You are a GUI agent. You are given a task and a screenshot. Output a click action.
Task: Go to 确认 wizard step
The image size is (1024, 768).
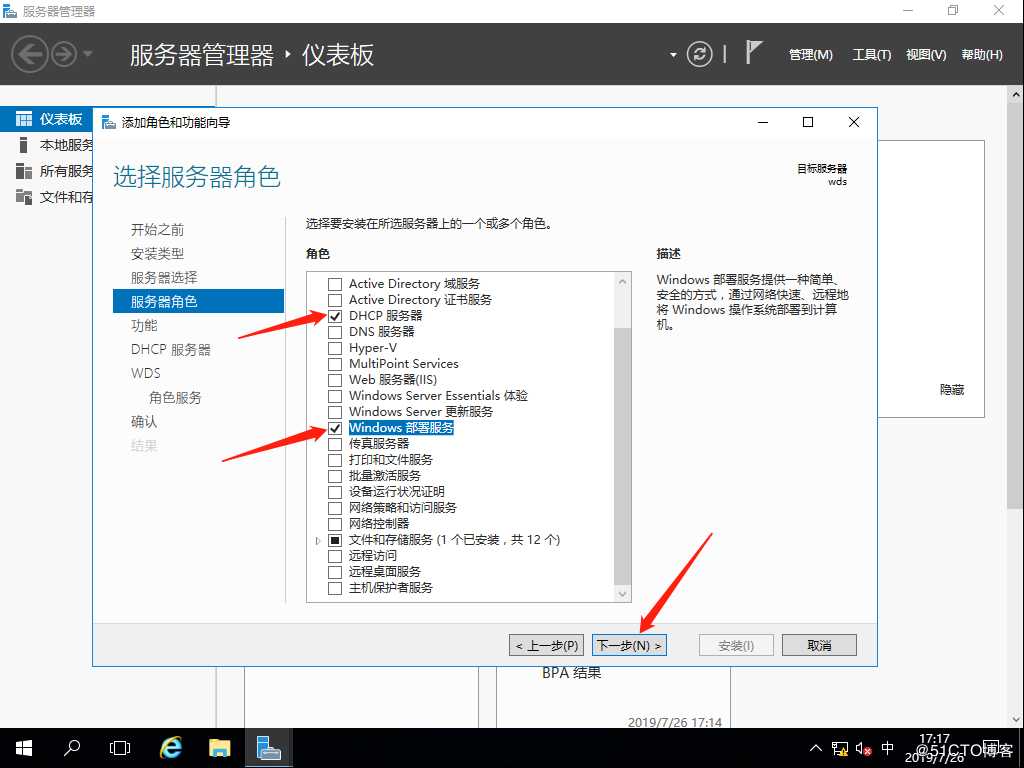tap(144, 421)
